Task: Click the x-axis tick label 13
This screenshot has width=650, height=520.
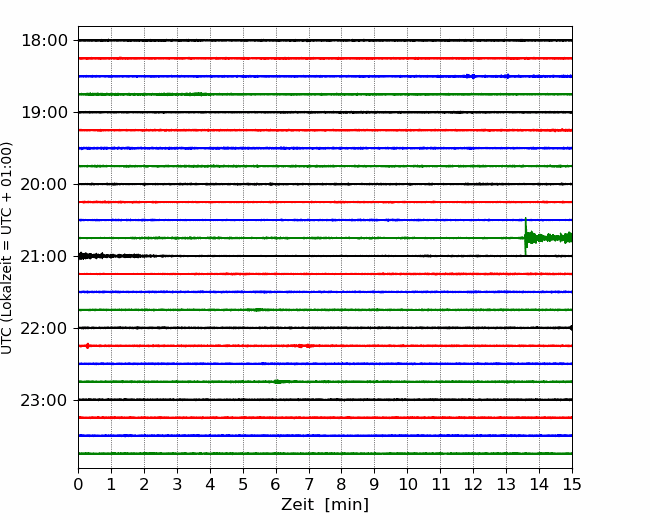Action: click(506, 484)
